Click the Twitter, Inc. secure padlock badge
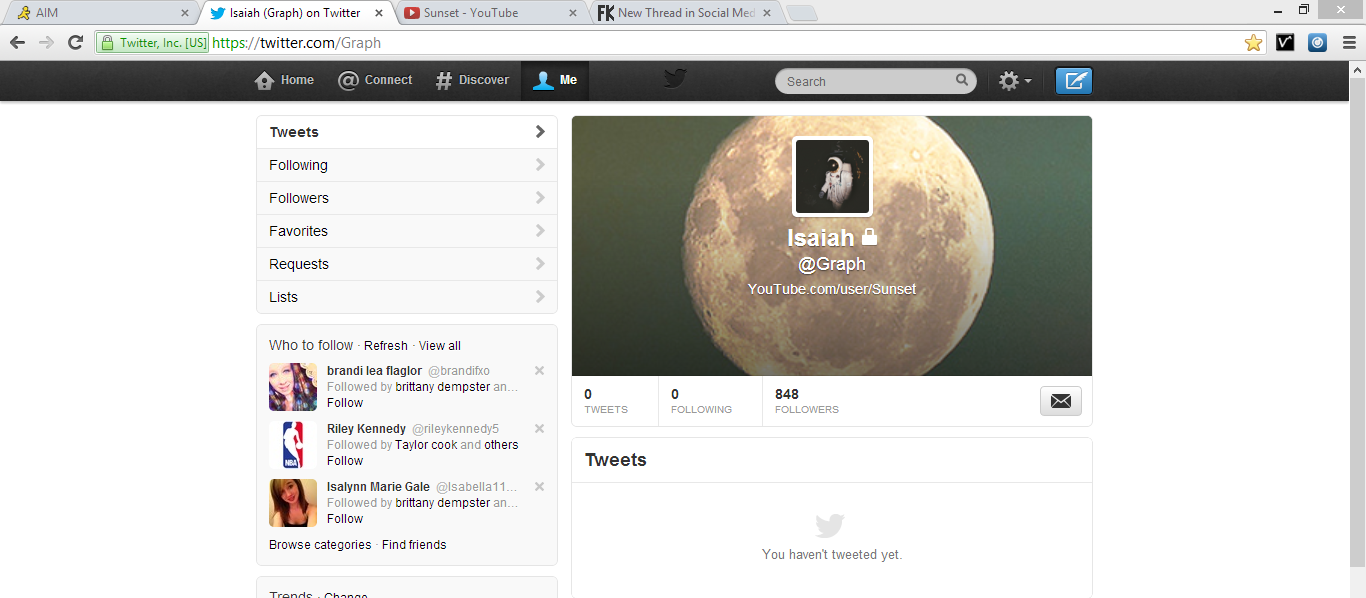Image resolution: width=1366 pixels, height=598 pixels. click(153, 43)
